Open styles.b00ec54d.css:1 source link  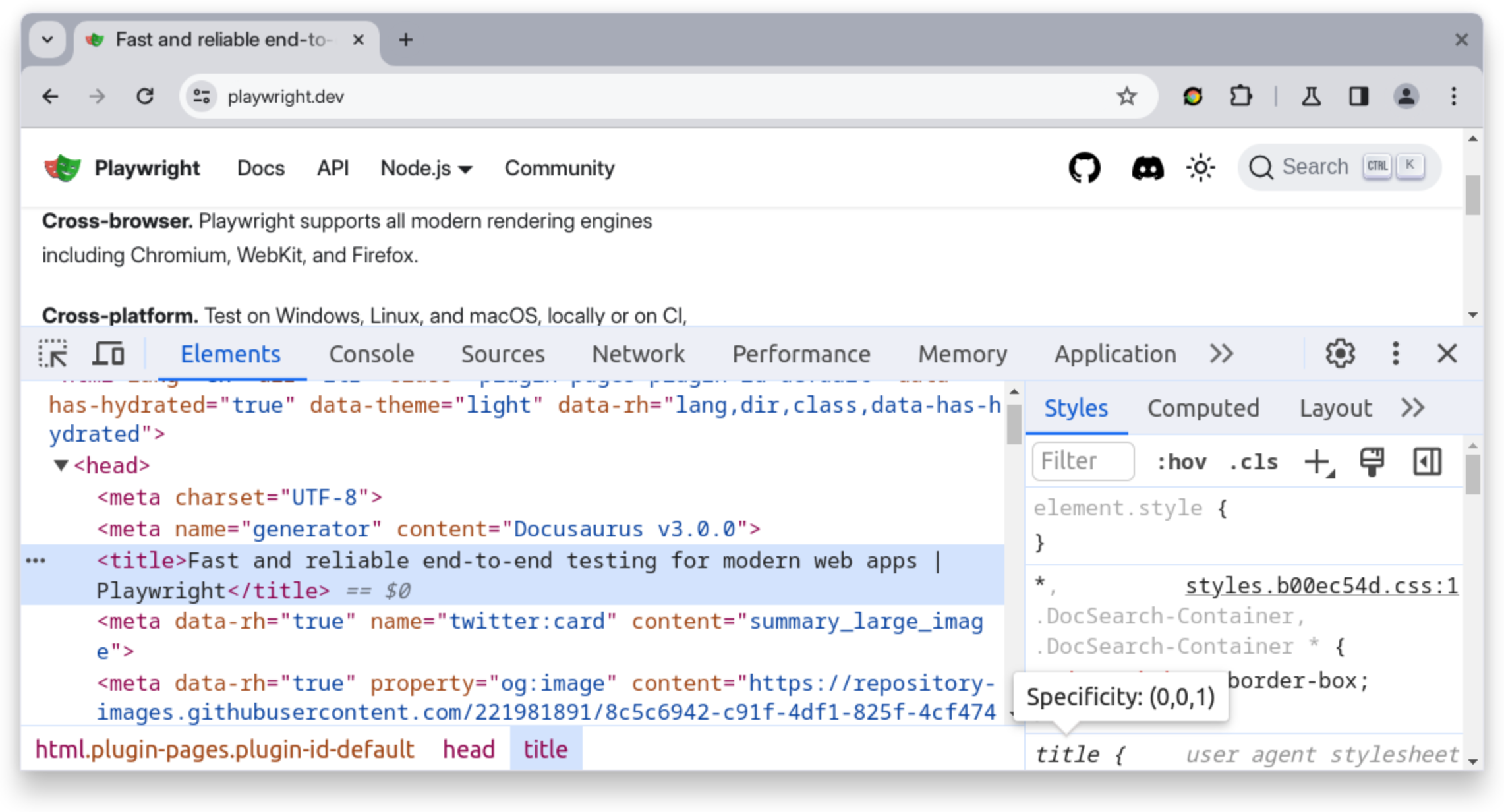pyautogui.click(x=1321, y=585)
